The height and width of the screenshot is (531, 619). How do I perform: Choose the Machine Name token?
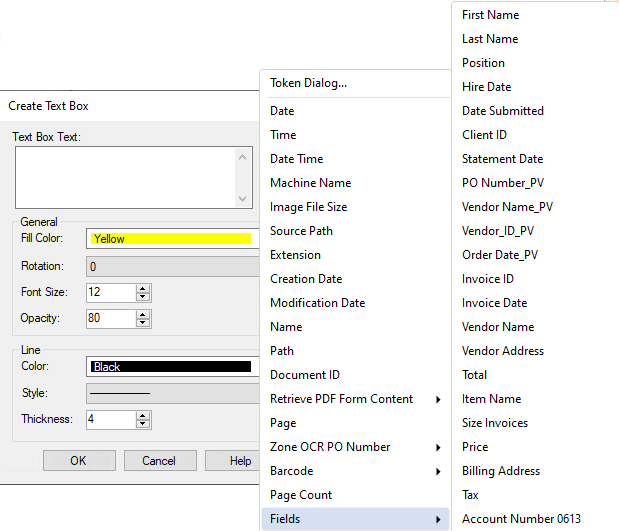355,183
